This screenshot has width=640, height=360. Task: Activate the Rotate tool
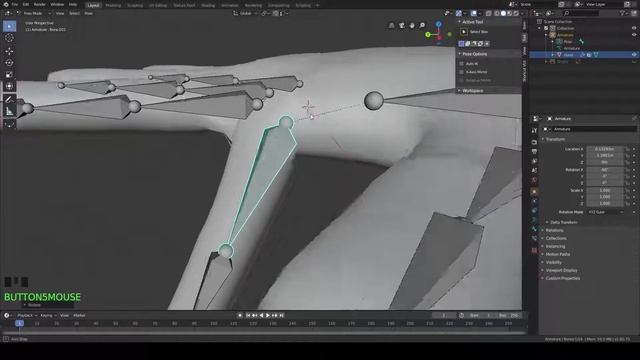(9, 62)
